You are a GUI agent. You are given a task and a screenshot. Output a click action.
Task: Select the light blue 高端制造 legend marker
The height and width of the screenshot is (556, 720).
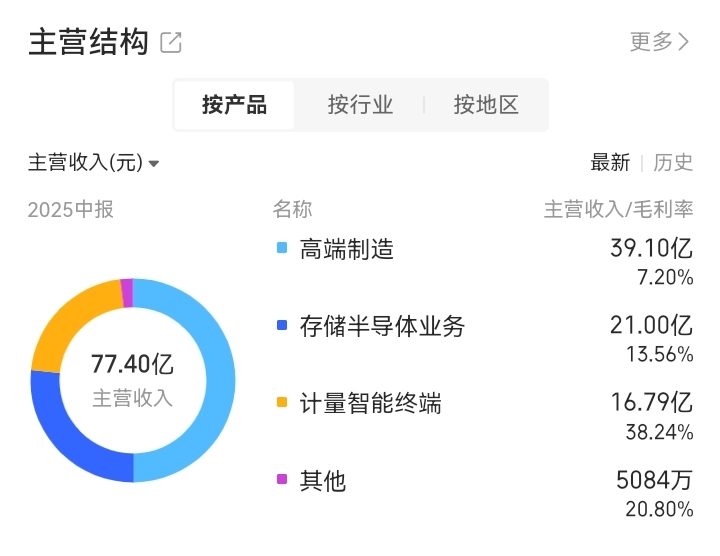click(282, 248)
